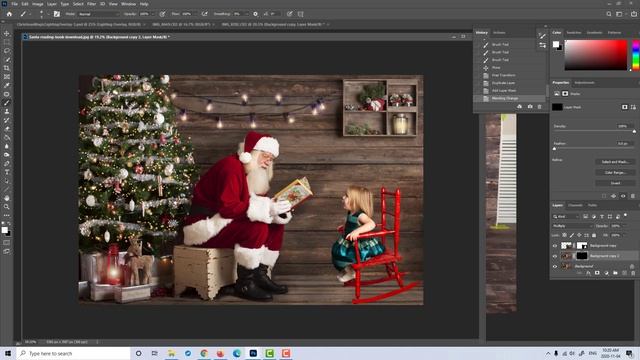Viewport: 640px width, 360px height.
Task: Click the Color Range button
Action: pyautogui.click(x=615, y=172)
